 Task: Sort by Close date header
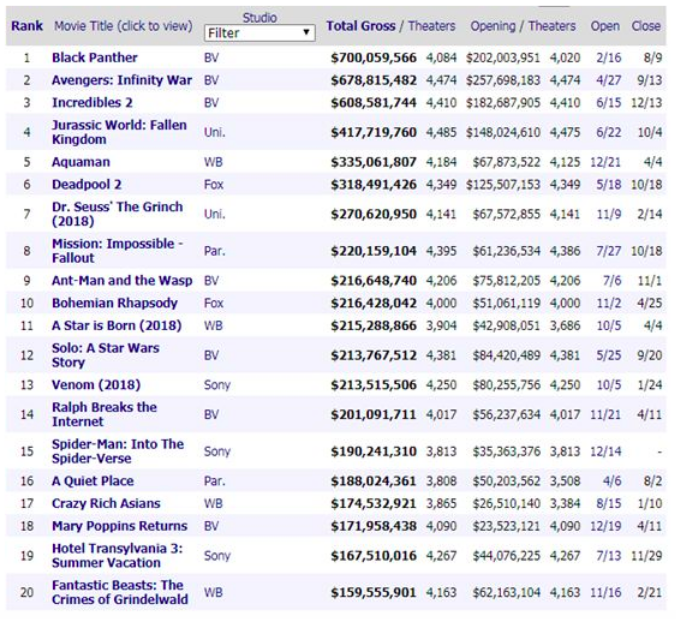coord(646,26)
